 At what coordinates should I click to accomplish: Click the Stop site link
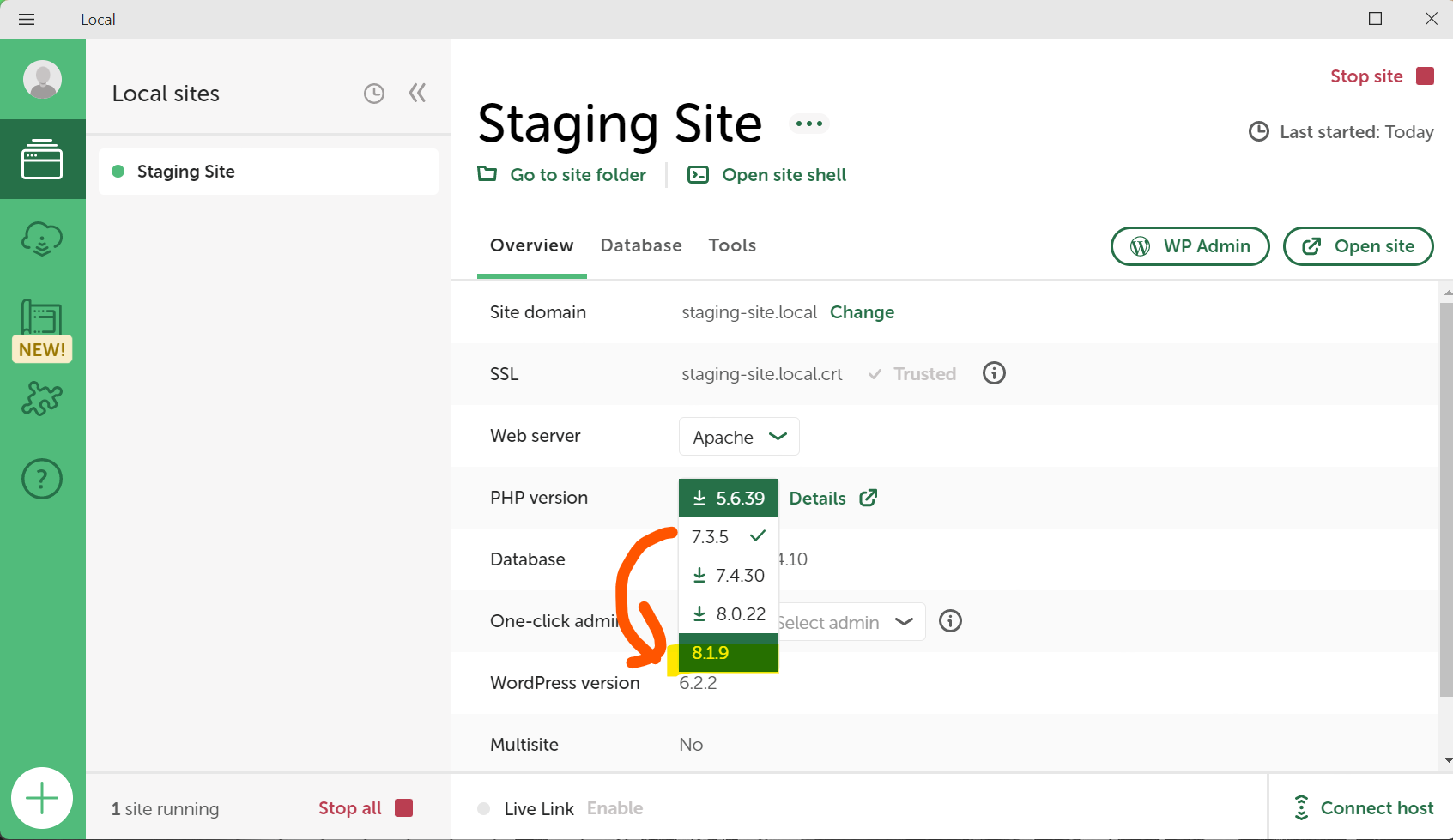pos(1366,76)
